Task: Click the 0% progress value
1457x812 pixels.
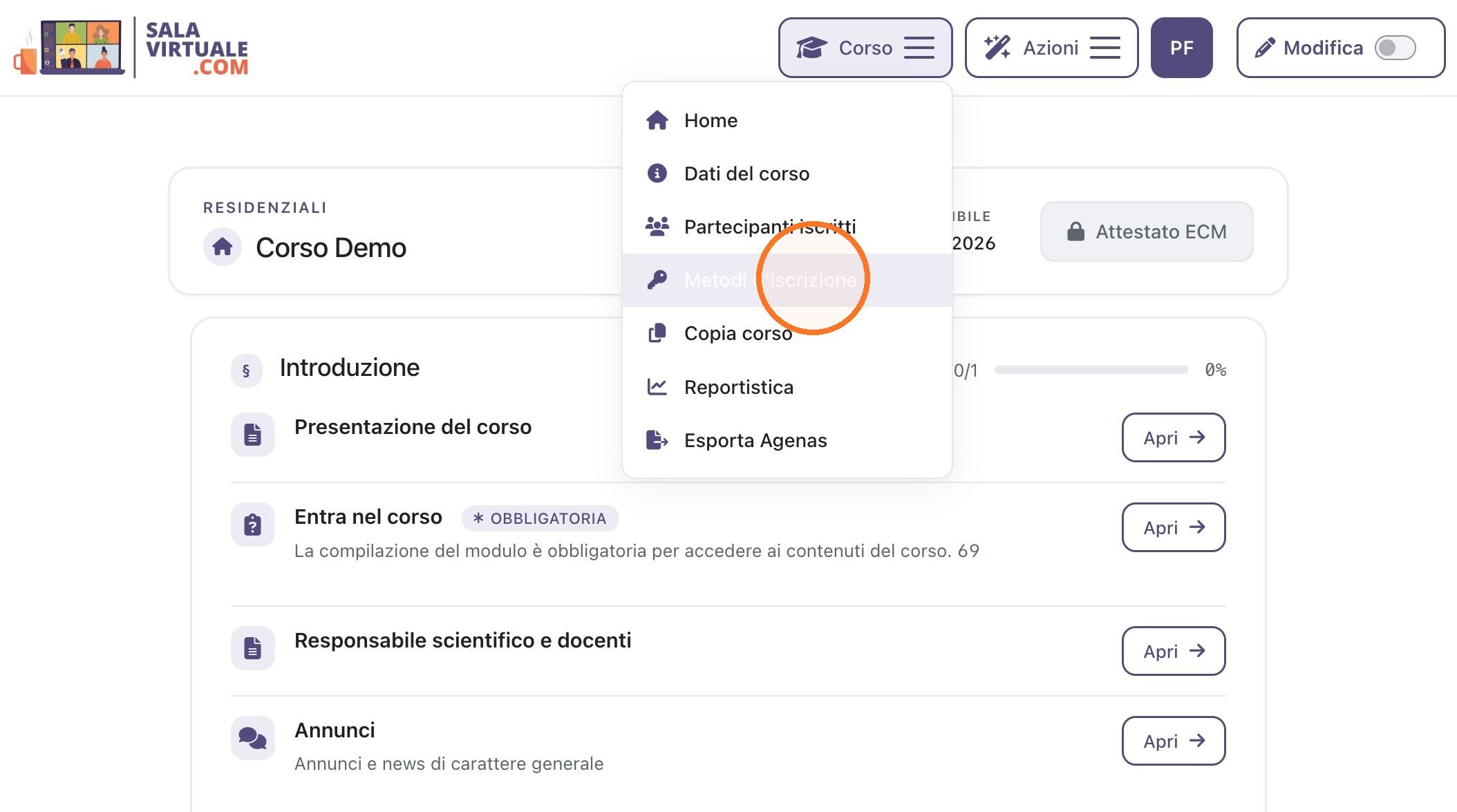Action: (x=1216, y=370)
